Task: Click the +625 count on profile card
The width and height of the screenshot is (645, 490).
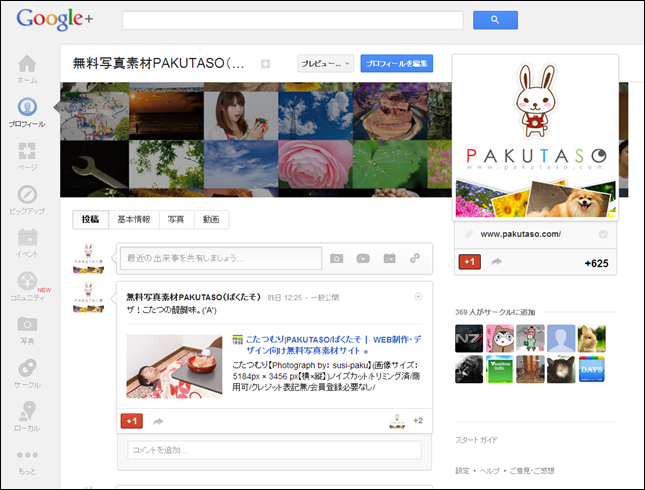Action: [x=596, y=263]
